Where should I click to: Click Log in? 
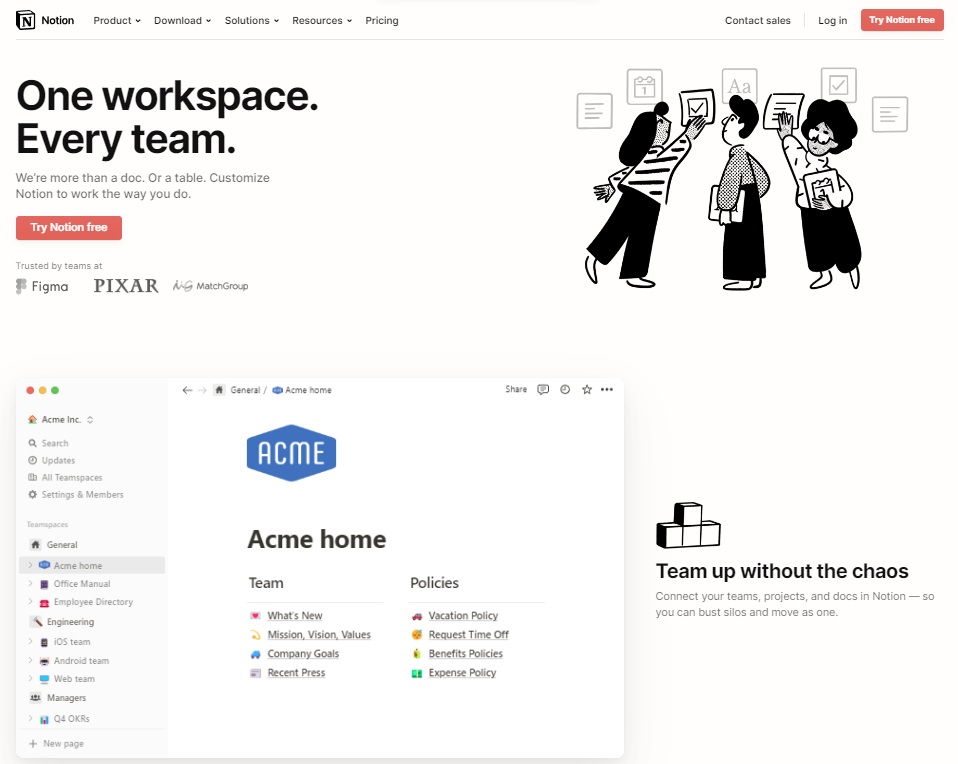pos(833,20)
